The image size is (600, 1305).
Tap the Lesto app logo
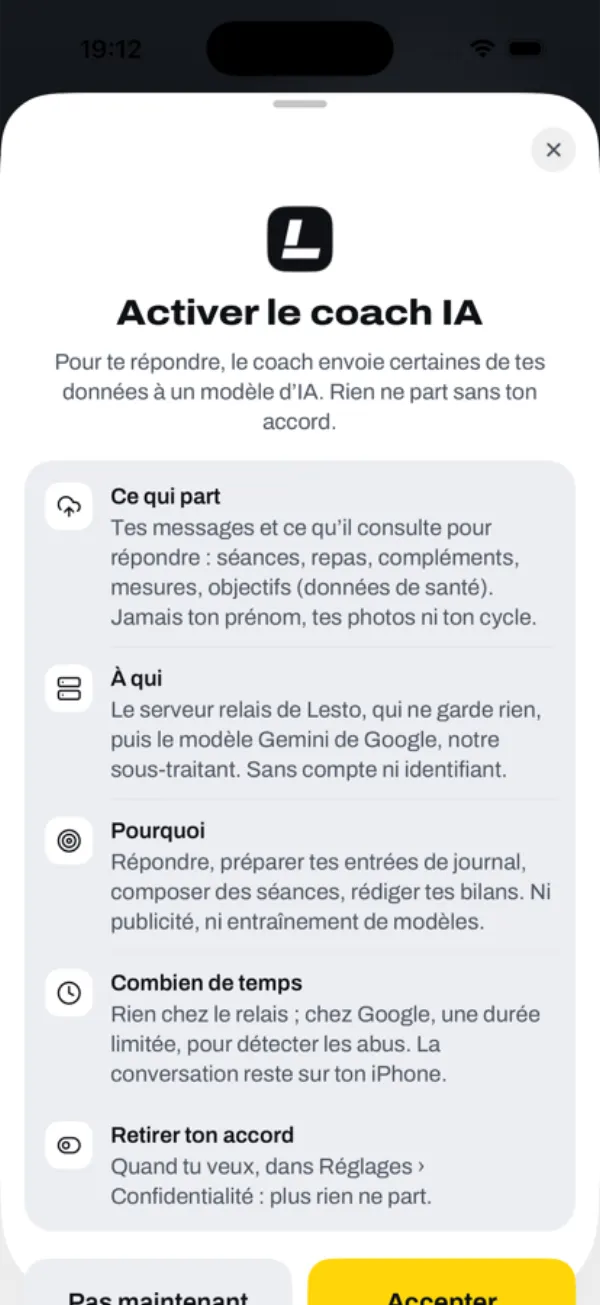[300, 239]
